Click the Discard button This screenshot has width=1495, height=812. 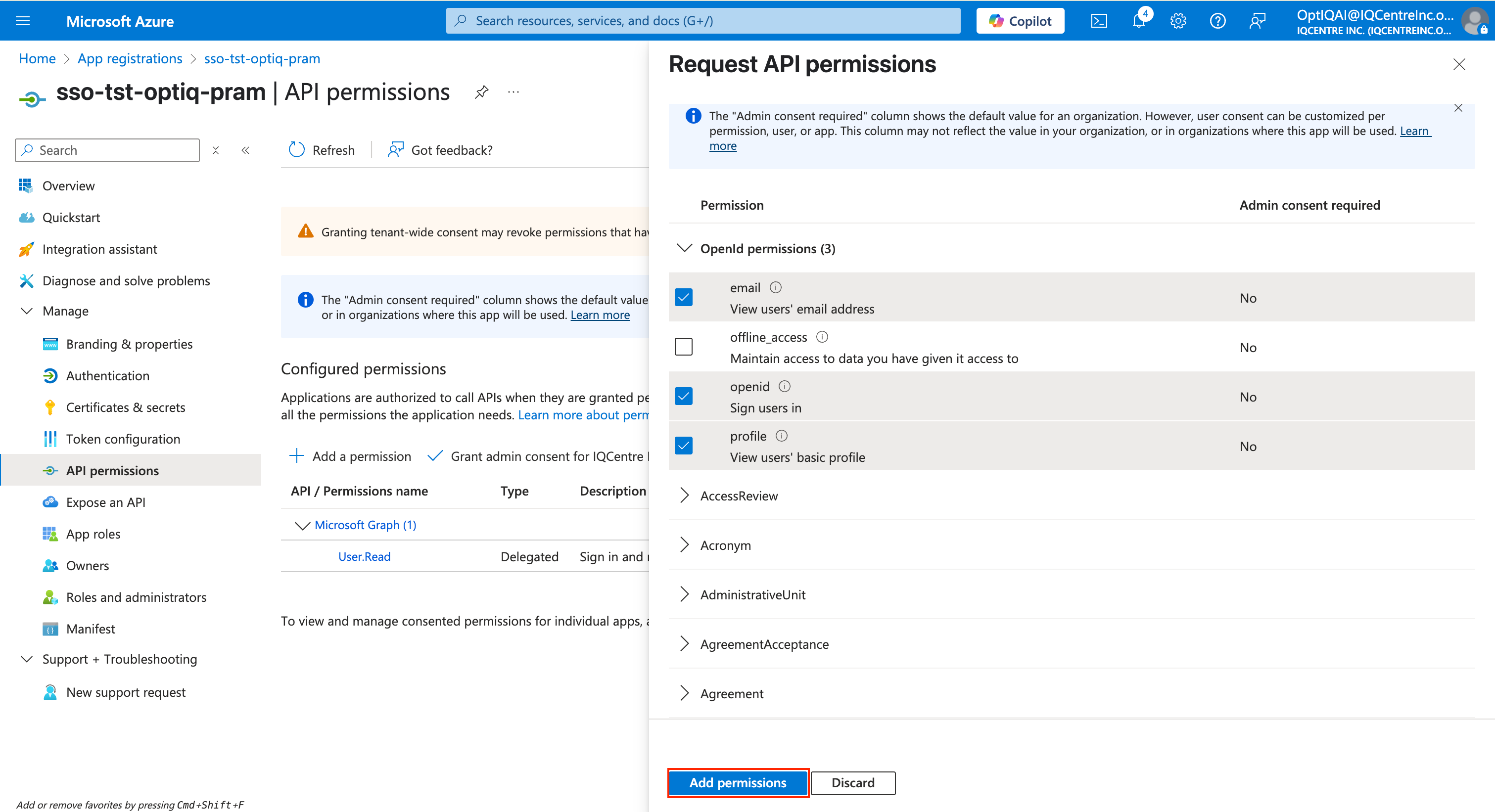click(852, 783)
